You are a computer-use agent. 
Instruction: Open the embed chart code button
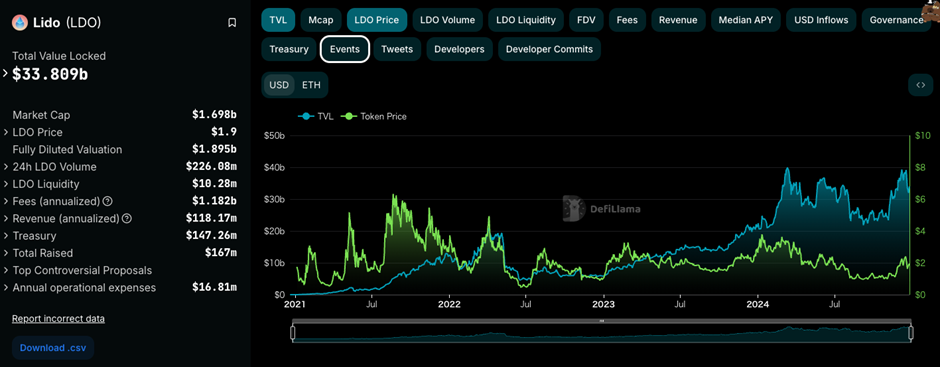920,85
